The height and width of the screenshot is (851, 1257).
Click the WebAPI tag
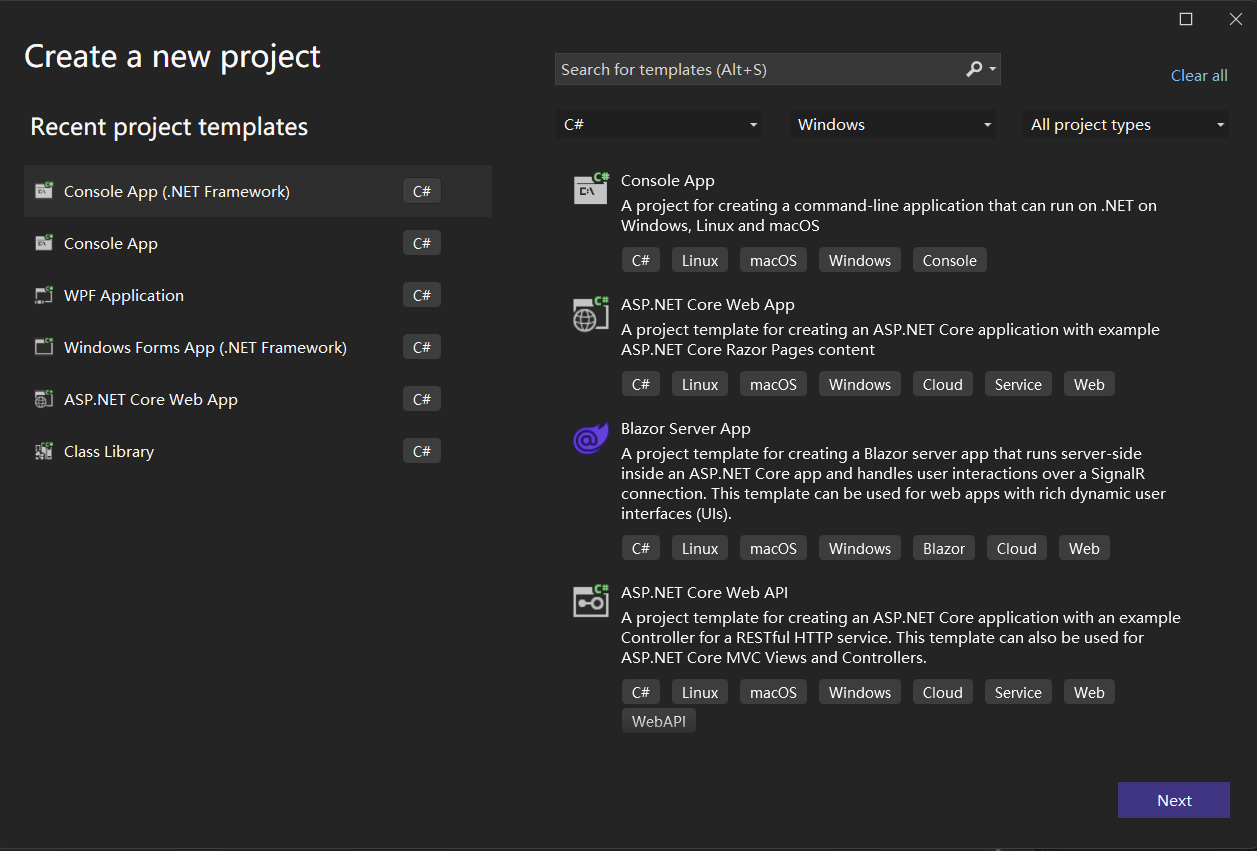point(659,720)
